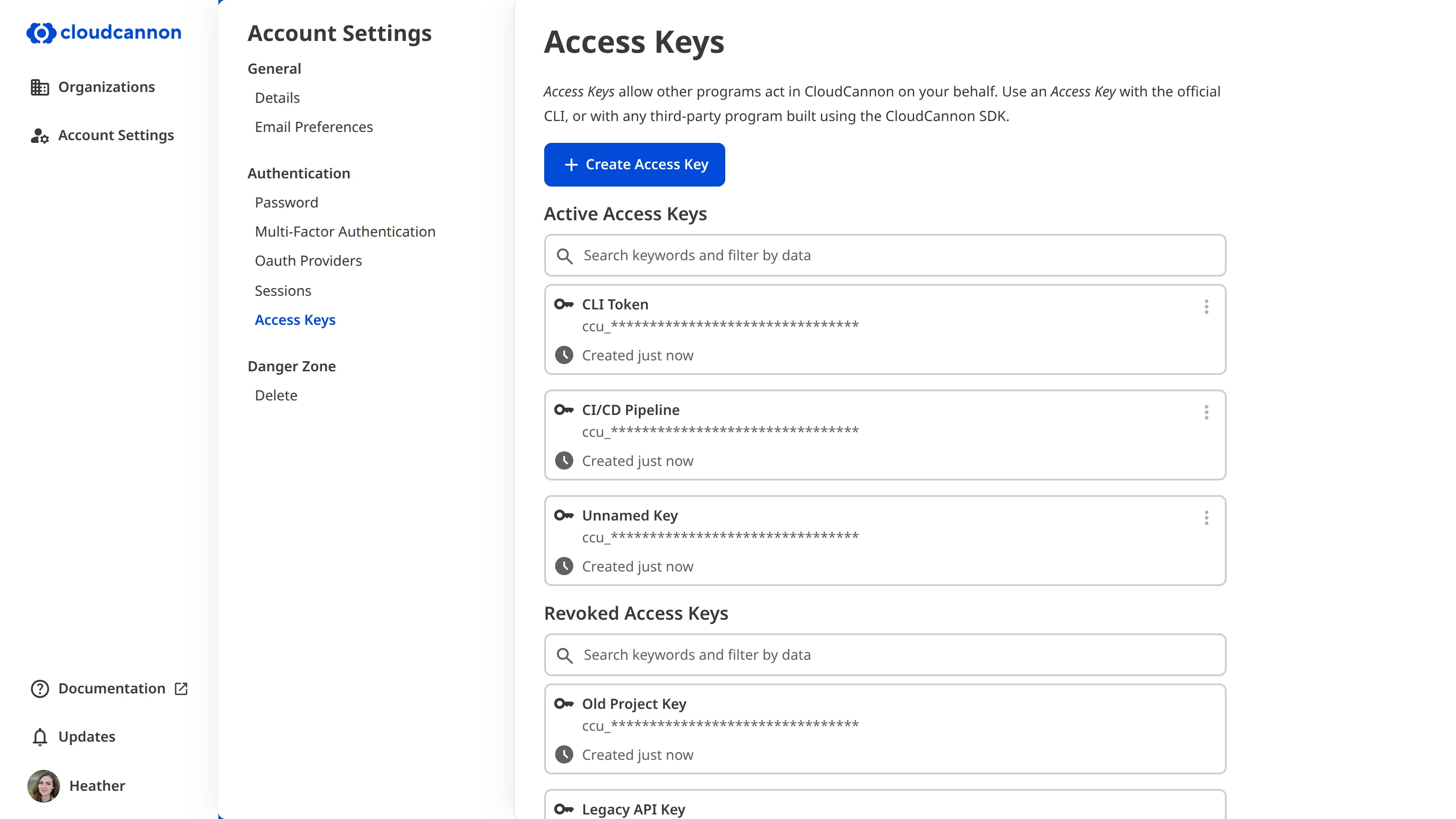The width and height of the screenshot is (1456, 819).
Task: Click the General section heading
Action: [274, 69]
